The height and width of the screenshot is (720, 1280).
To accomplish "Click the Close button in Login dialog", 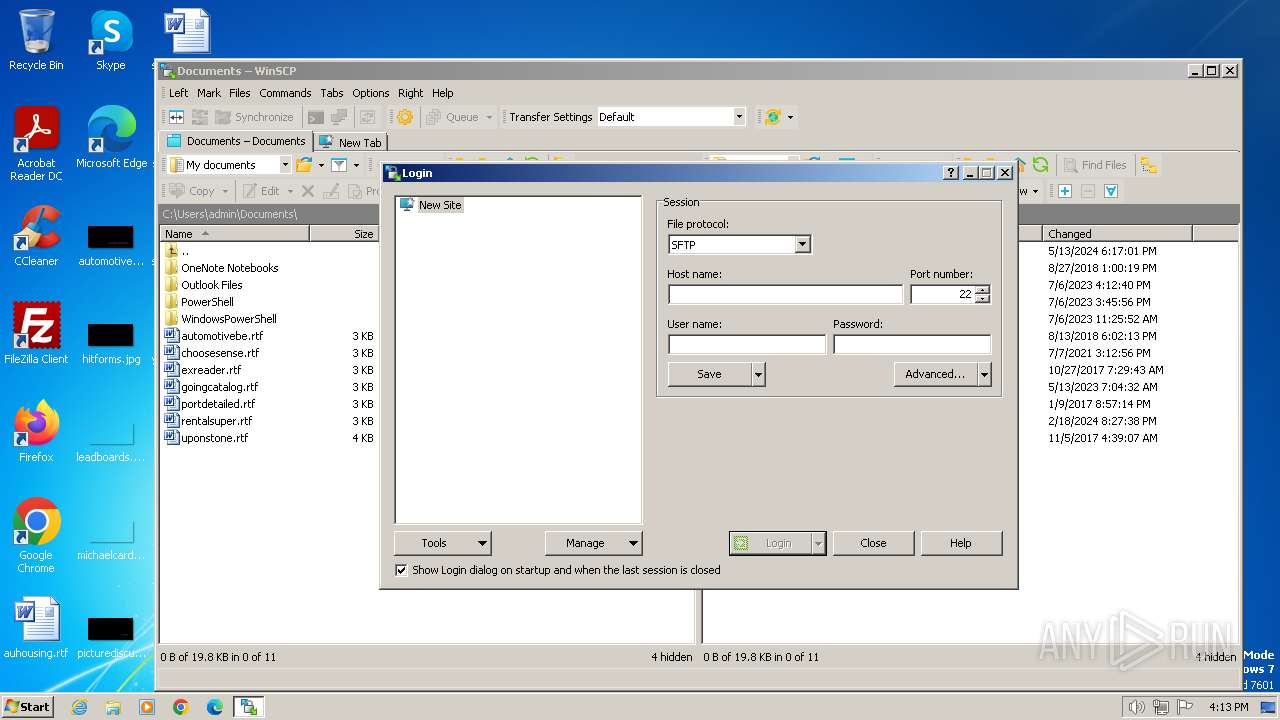I will click(x=873, y=543).
